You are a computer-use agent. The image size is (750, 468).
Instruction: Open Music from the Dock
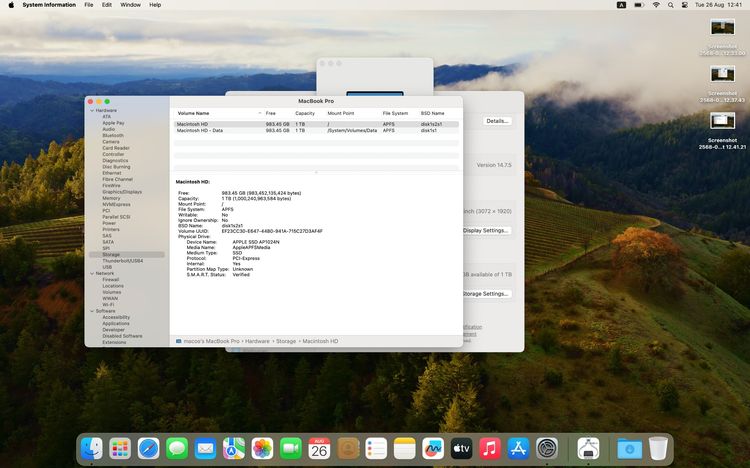pyautogui.click(x=490, y=449)
